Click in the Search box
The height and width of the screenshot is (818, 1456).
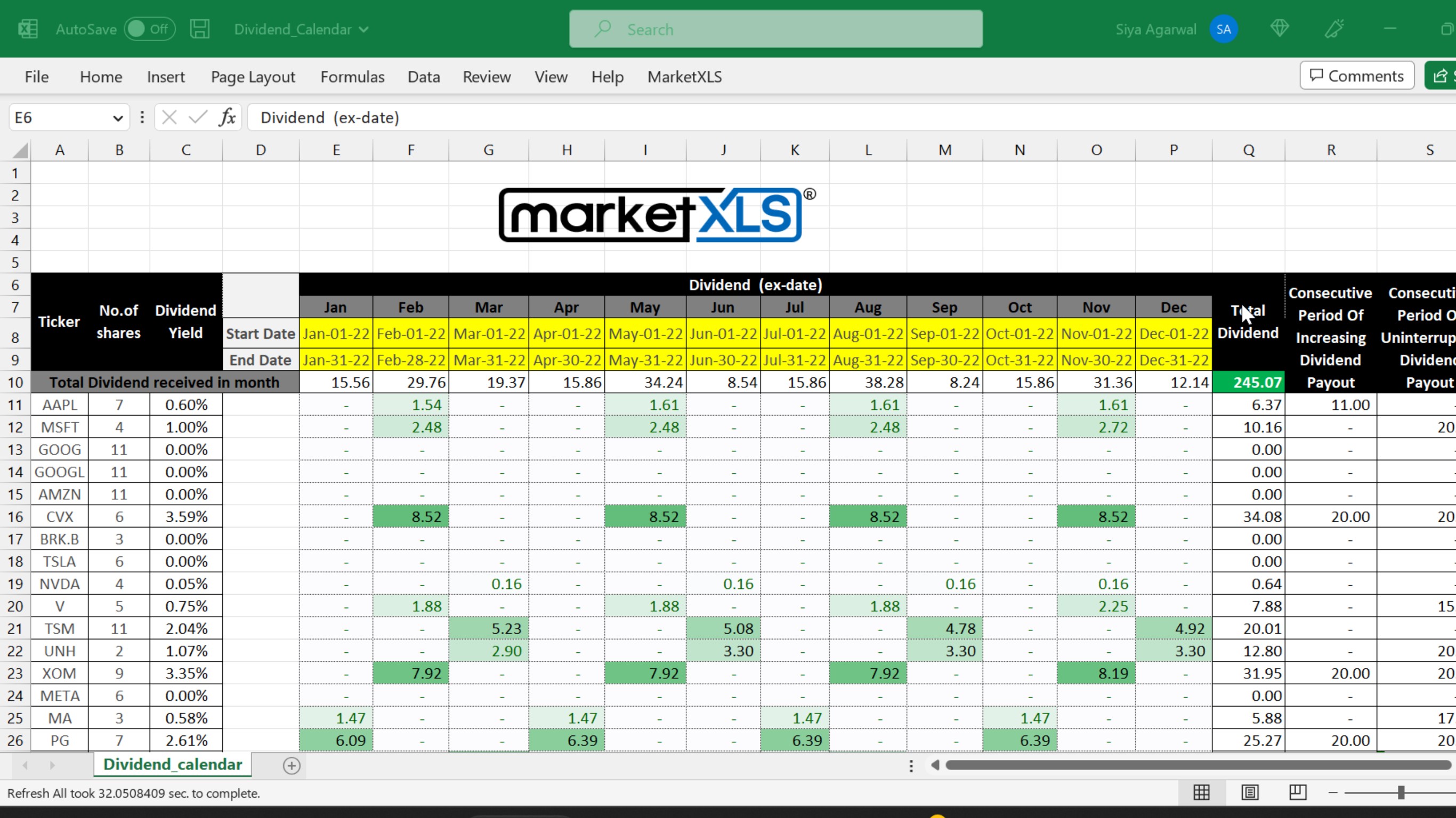point(775,29)
